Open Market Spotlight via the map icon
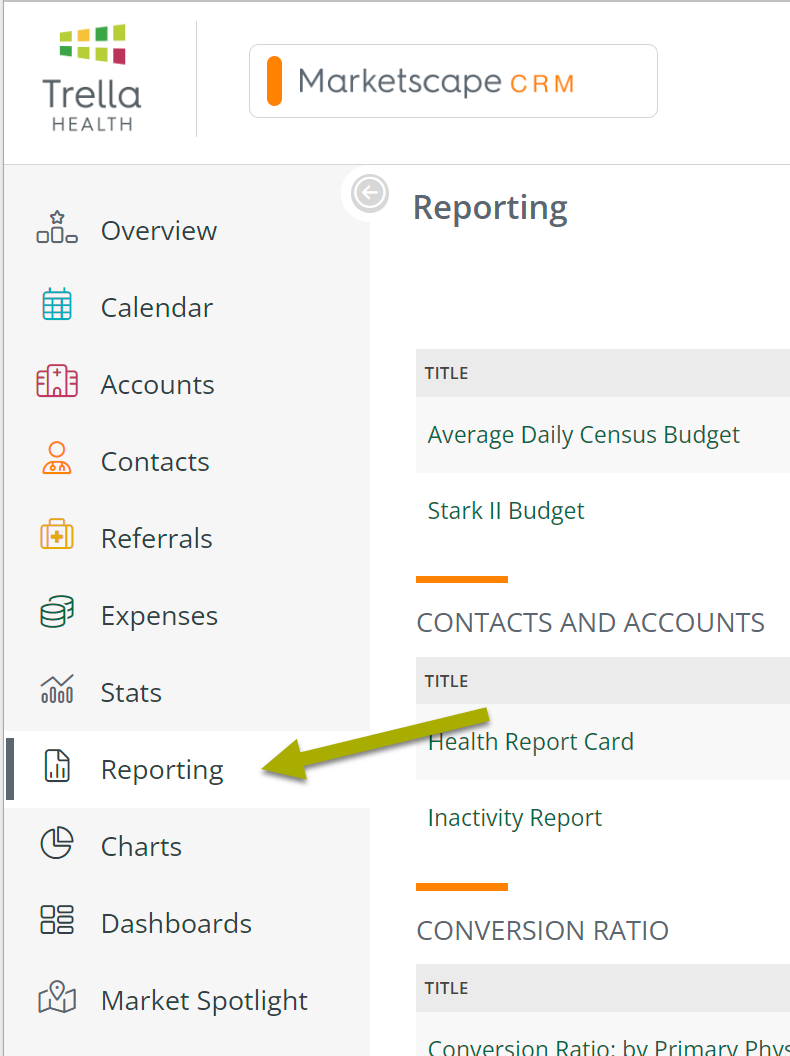 pyautogui.click(x=57, y=999)
